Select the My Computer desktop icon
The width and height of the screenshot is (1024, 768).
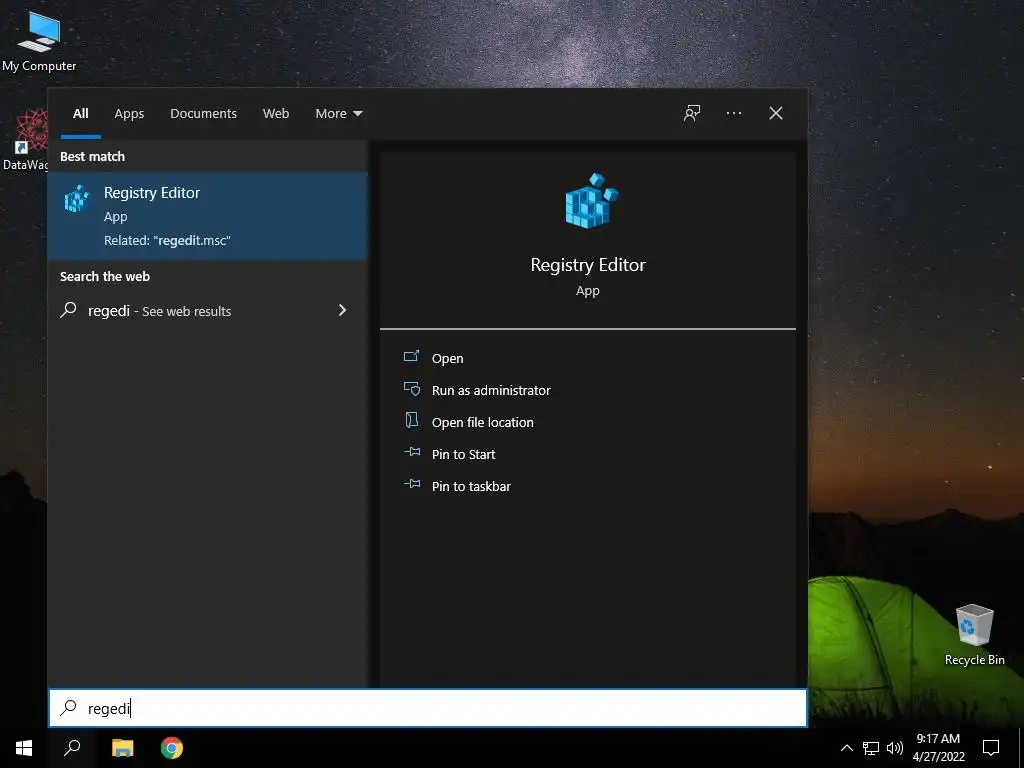(x=39, y=41)
